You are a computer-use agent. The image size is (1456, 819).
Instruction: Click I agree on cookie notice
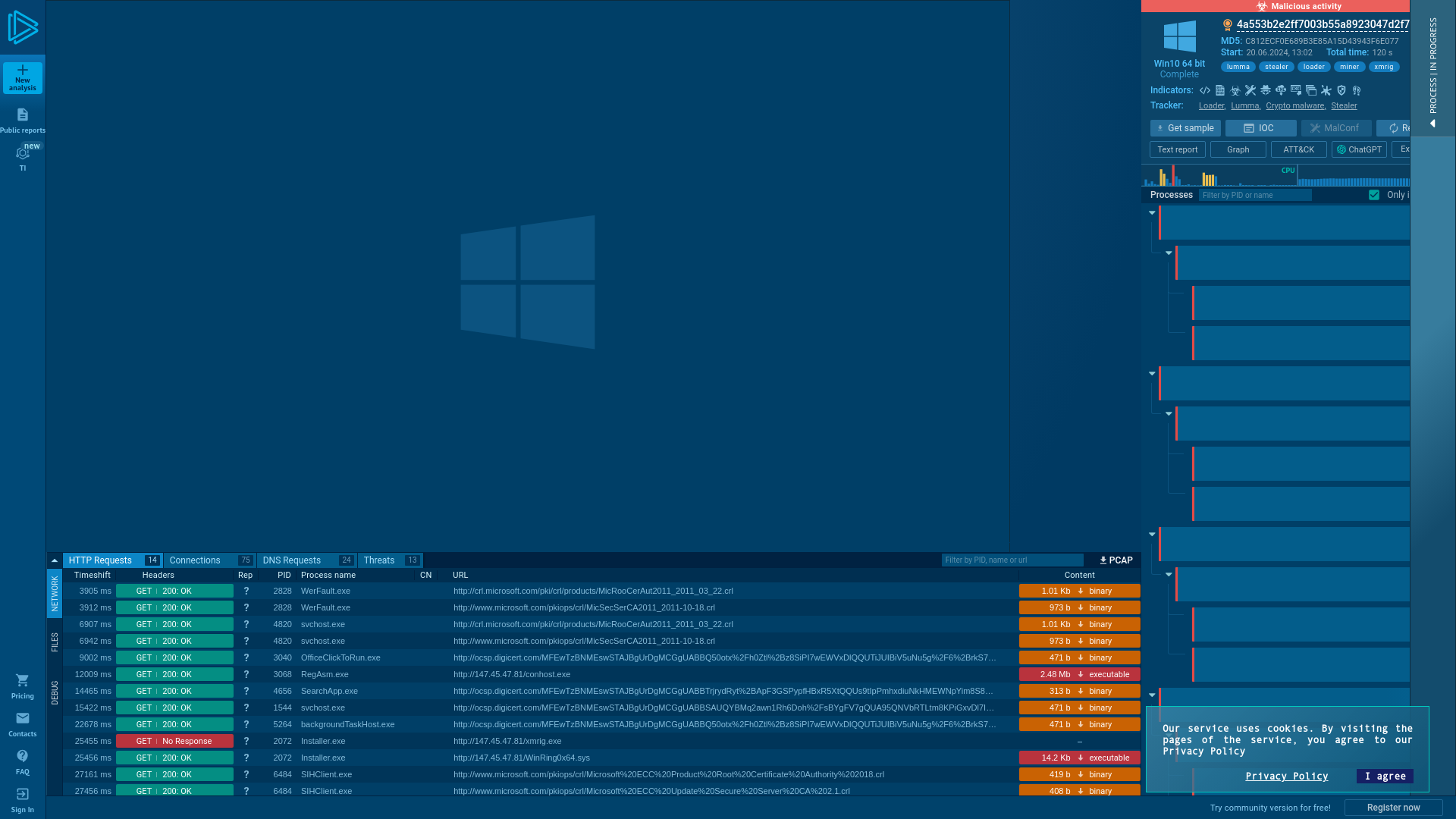[x=1385, y=777]
